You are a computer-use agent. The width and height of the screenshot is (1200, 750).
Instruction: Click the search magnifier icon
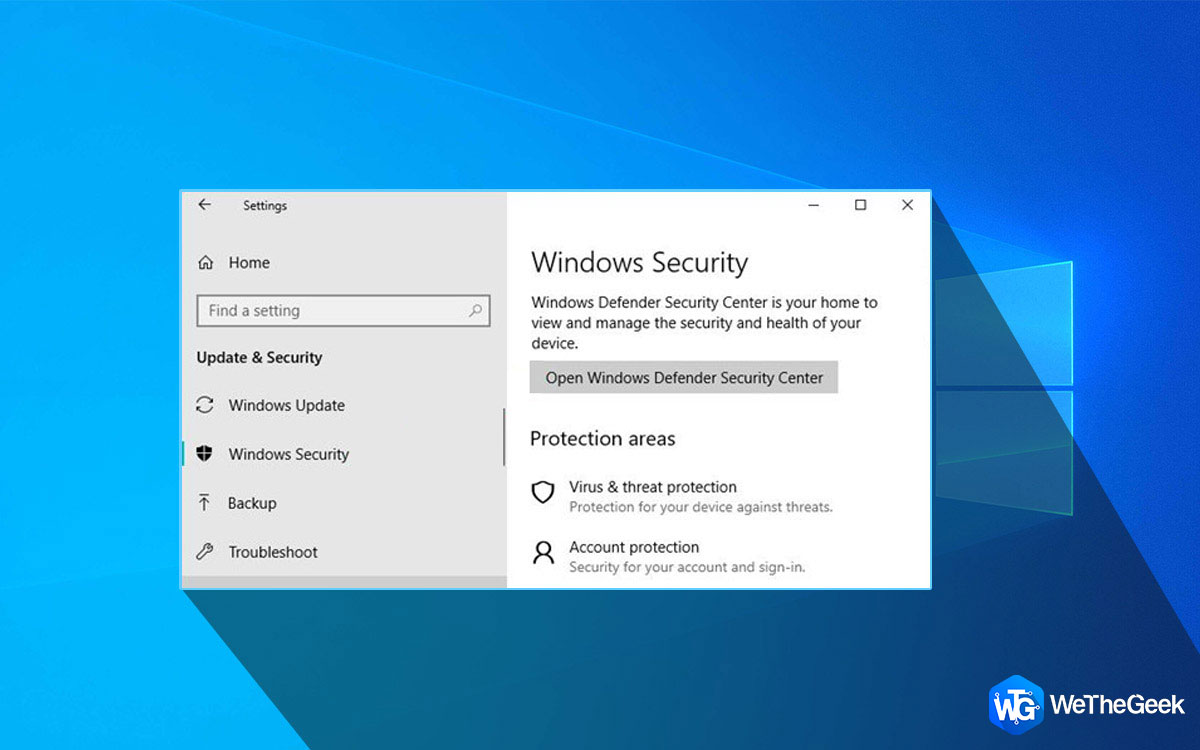tap(475, 311)
